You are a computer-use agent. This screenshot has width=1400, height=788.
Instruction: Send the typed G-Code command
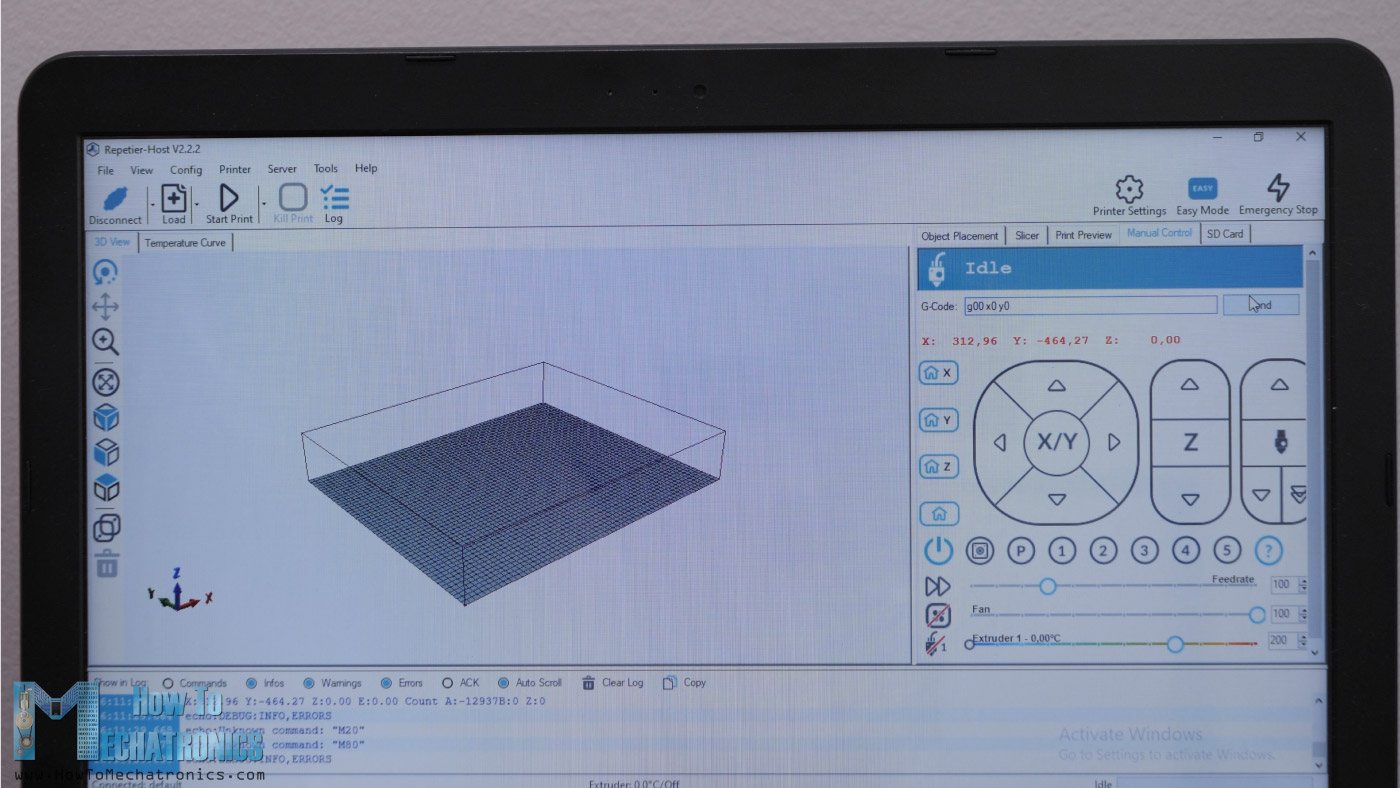click(1259, 305)
